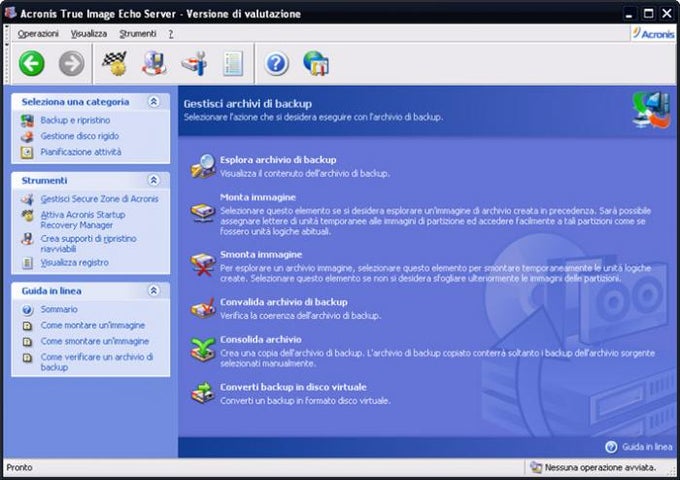Open Backup e ripristino category link

[x=75, y=120]
